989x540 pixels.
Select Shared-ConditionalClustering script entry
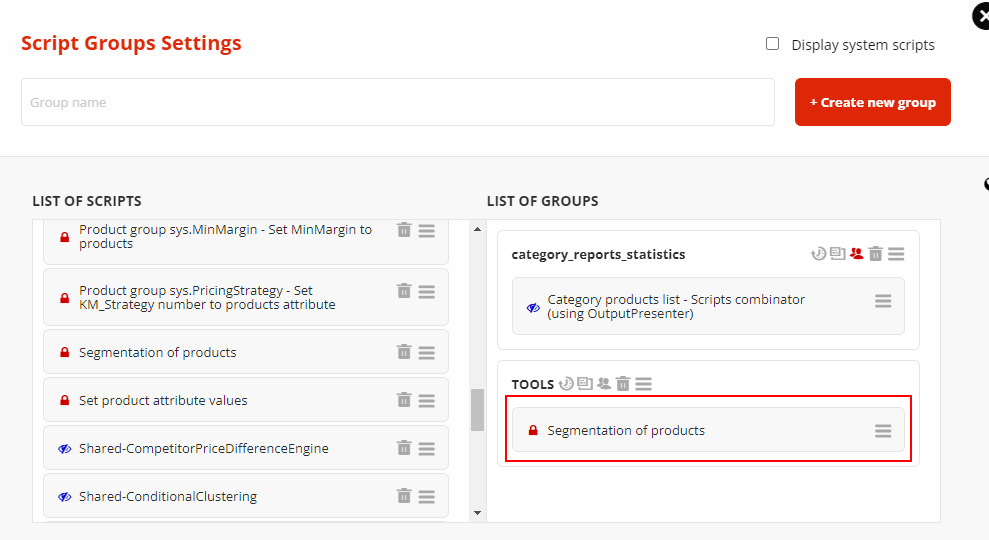(168, 496)
